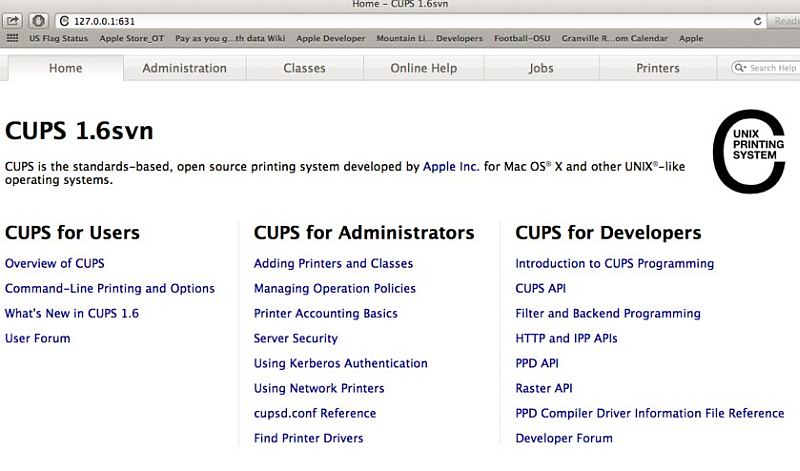The height and width of the screenshot is (471, 800).
Task: Switch to the Administration tab
Action: pos(185,68)
